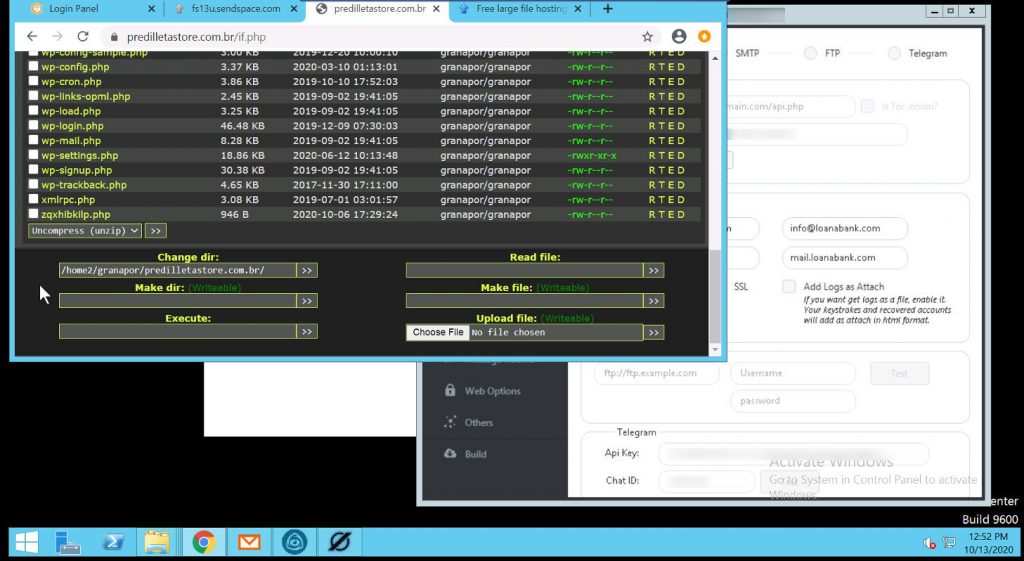1024x561 pixels.
Task: Click the Make file >> button
Action: pyautogui.click(x=654, y=301)
